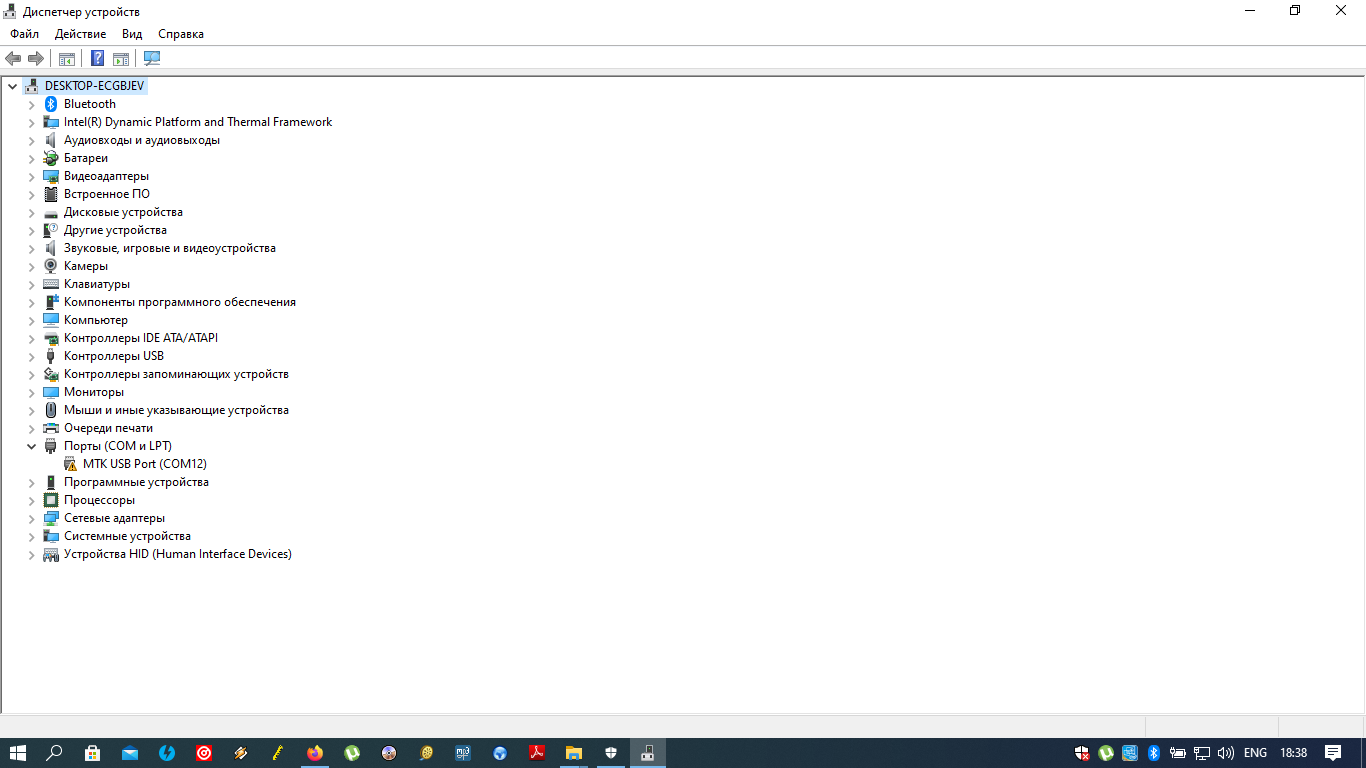Expand the Сетевые адаптеры category
The height and width of the screenshot is (768, 1366).
(x=31, y=519)
